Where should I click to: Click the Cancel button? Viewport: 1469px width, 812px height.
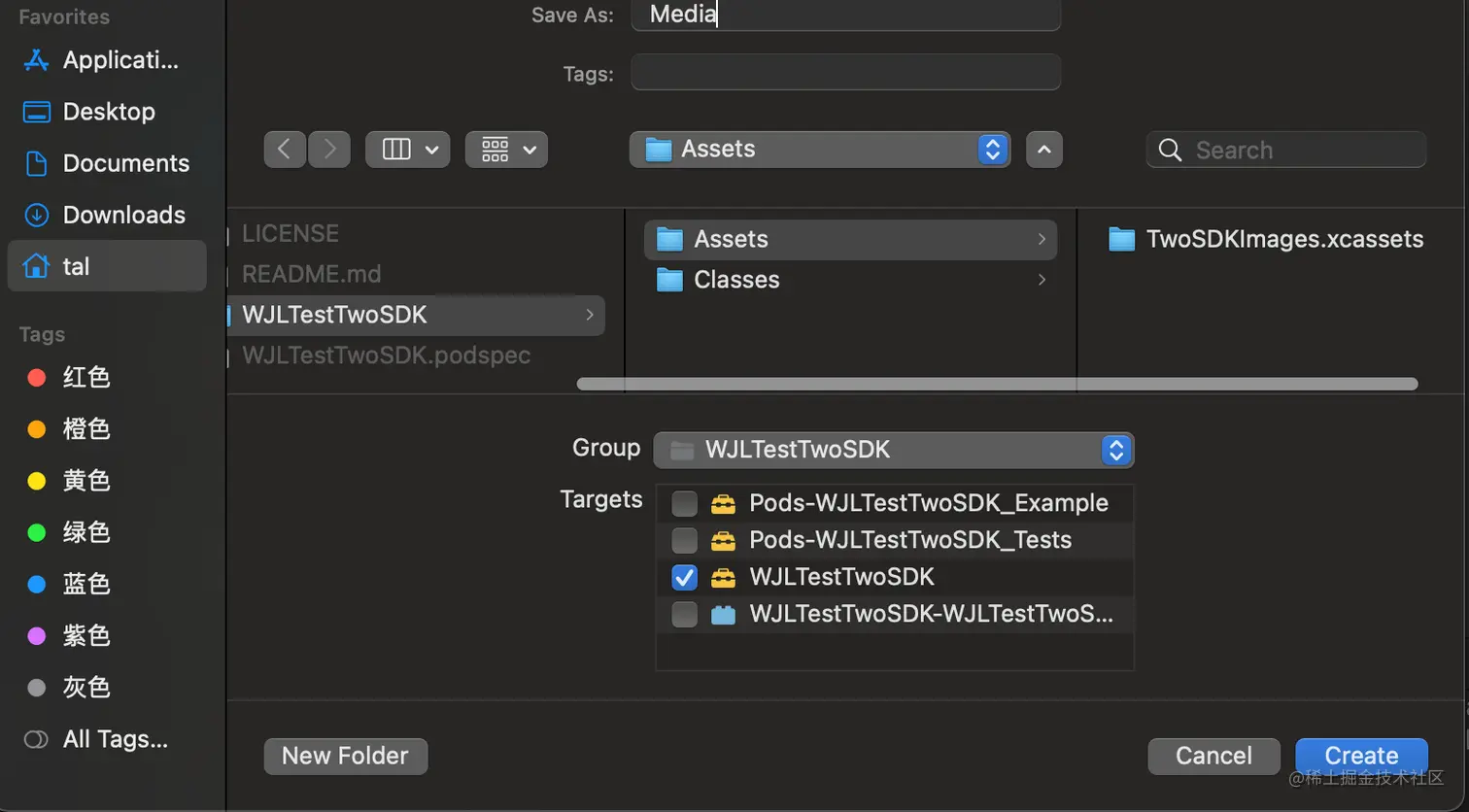[x=1213, y=756]
